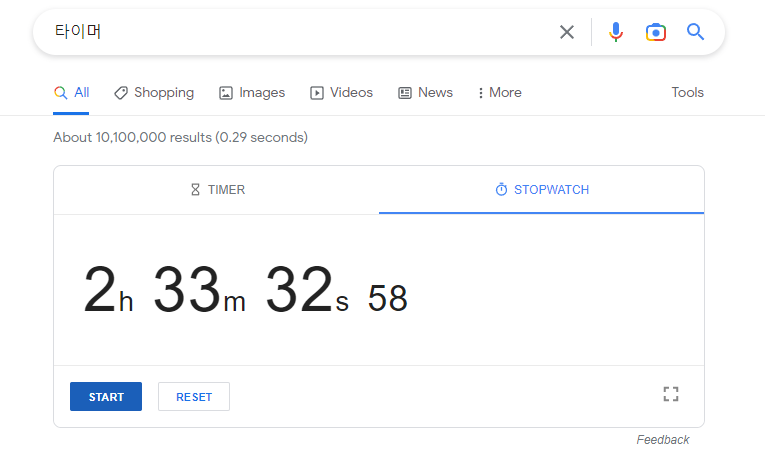765x468 pixels.
Task: Click the hourglass icon on TIMER tab
Action: 195,190
